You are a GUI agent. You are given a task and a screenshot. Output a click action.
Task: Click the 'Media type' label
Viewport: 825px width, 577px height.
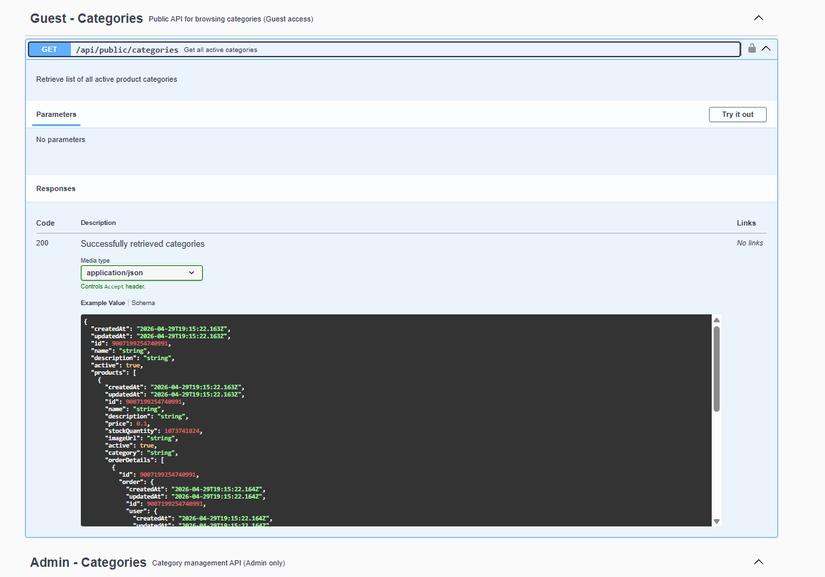[x=95, y=260]
